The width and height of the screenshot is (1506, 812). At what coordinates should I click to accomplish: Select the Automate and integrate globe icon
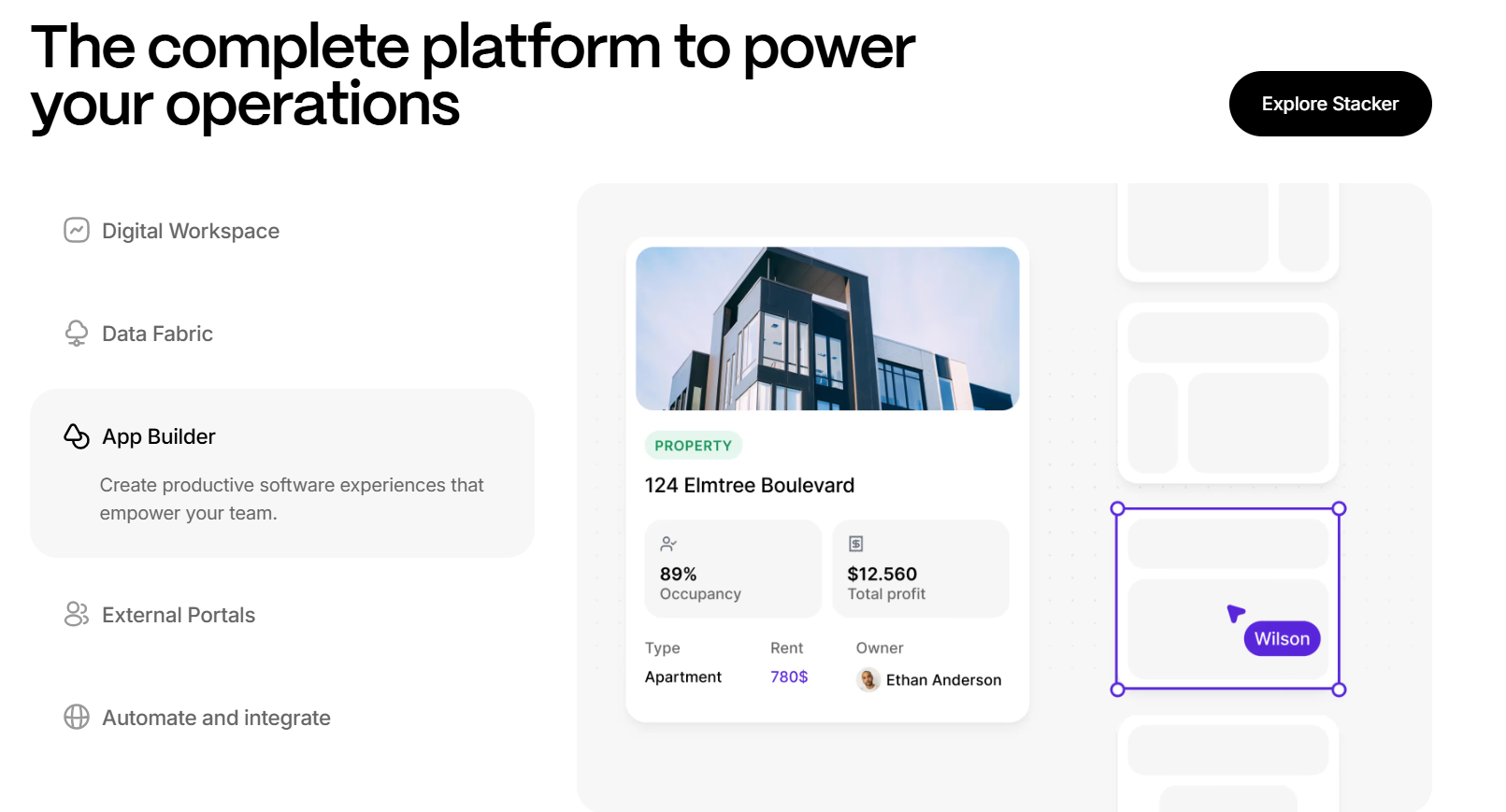point(76,718)
